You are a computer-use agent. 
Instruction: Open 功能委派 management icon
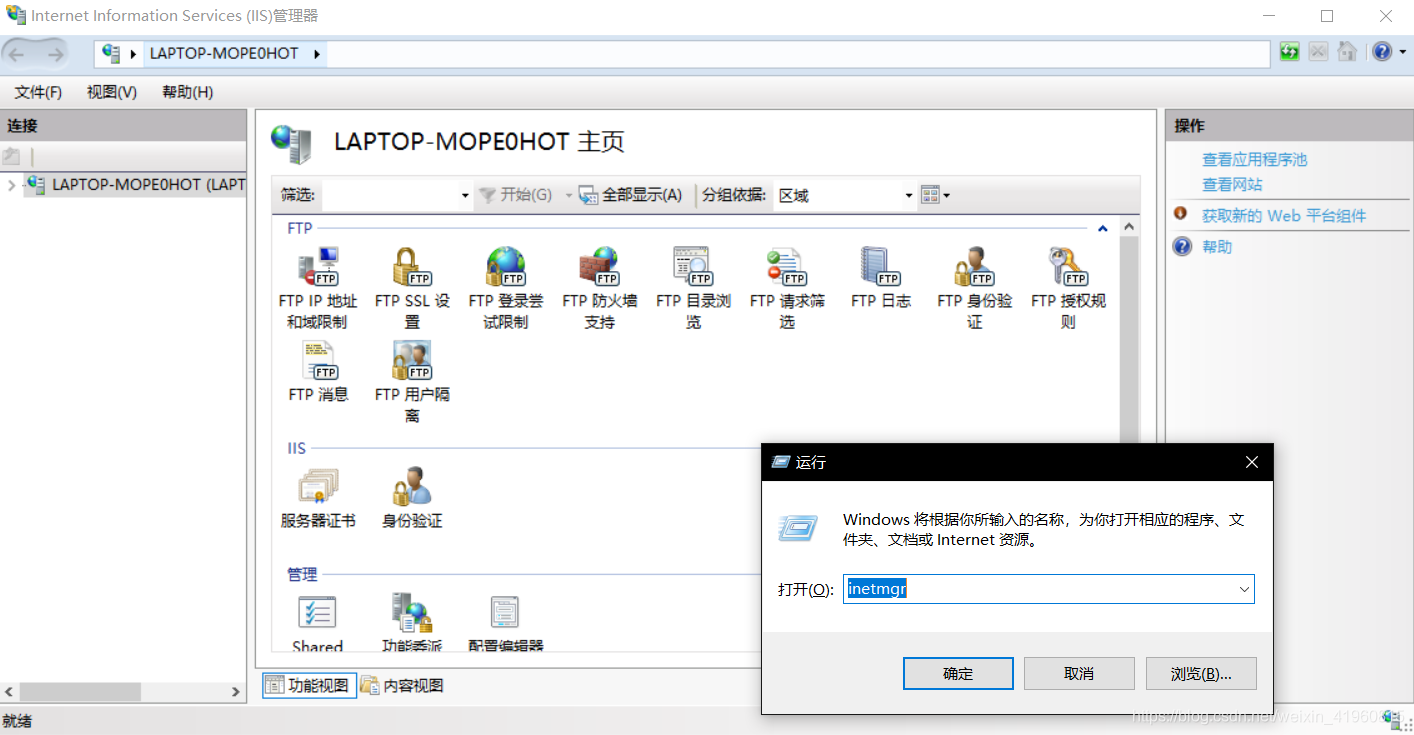coord(412,623)
